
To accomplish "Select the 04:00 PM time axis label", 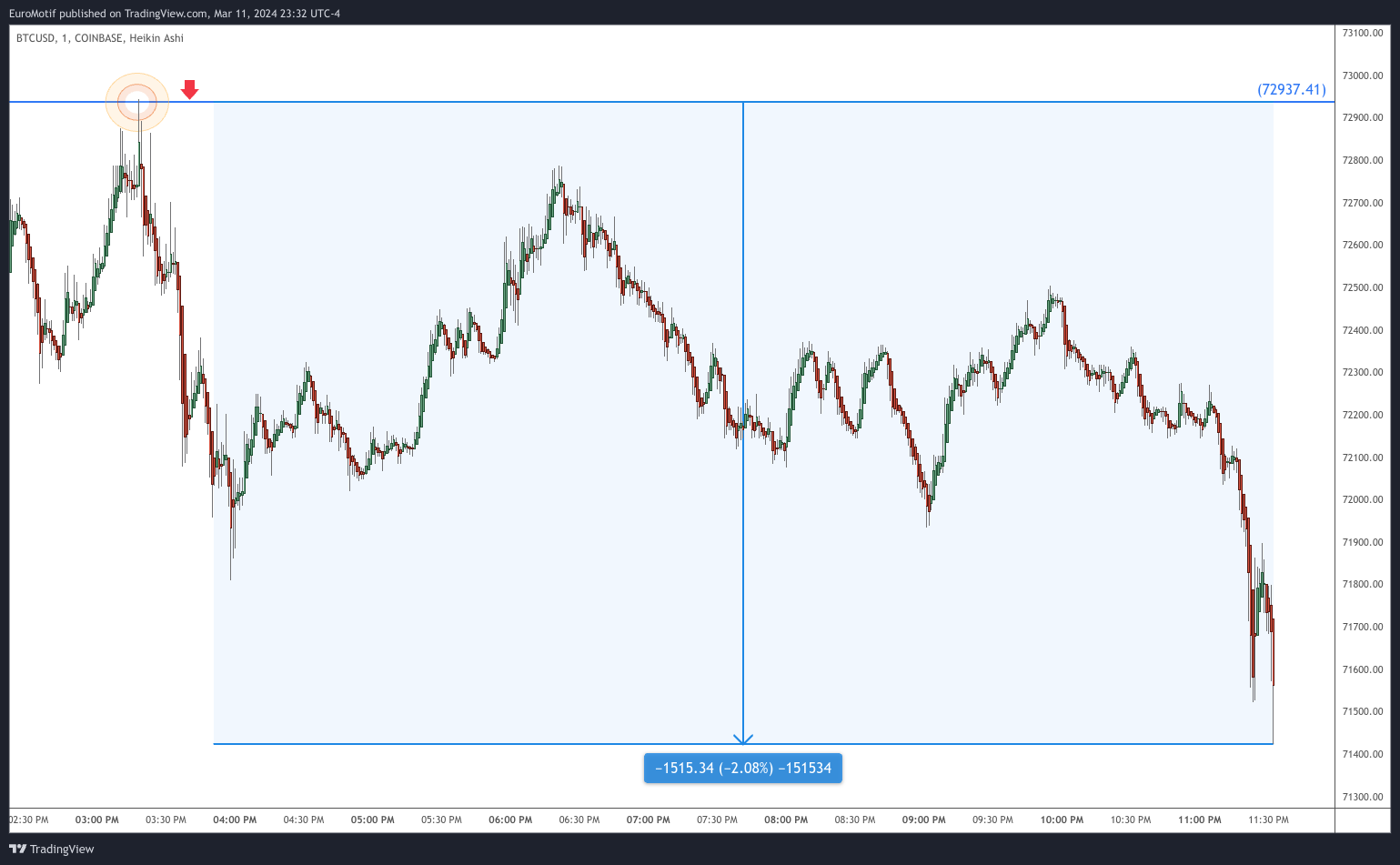I will (x=235, y=820).
